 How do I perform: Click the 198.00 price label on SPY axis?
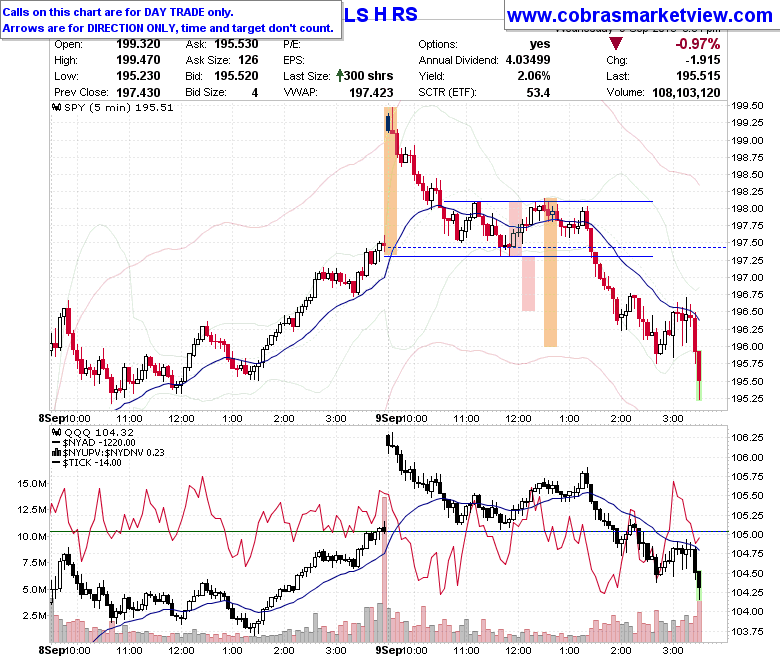pos(747,208)
